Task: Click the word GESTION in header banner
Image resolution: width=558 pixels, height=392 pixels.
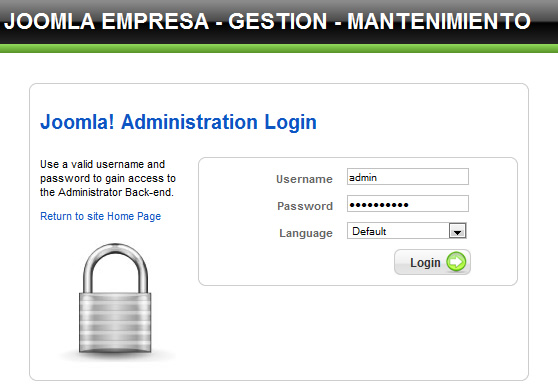Action: coord(278,21)
